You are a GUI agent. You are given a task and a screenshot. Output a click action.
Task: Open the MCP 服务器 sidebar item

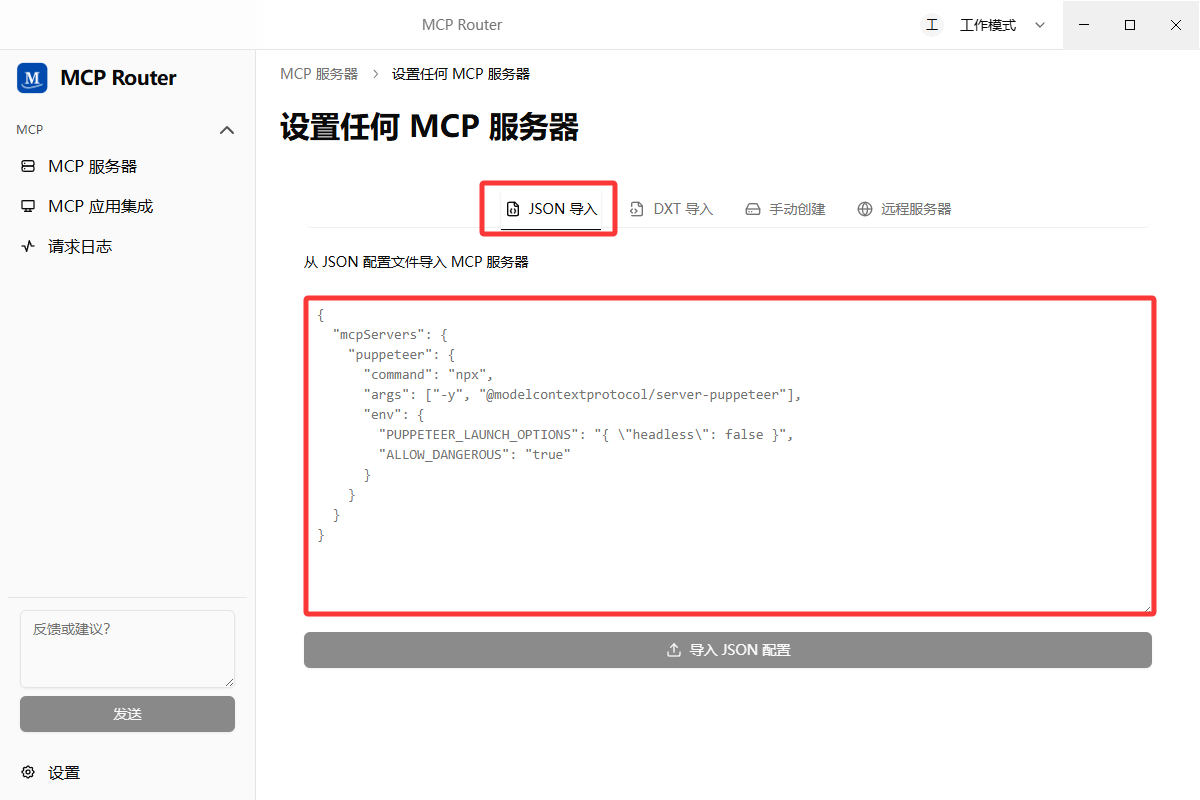pyautogui.click(x=127, y=167)
